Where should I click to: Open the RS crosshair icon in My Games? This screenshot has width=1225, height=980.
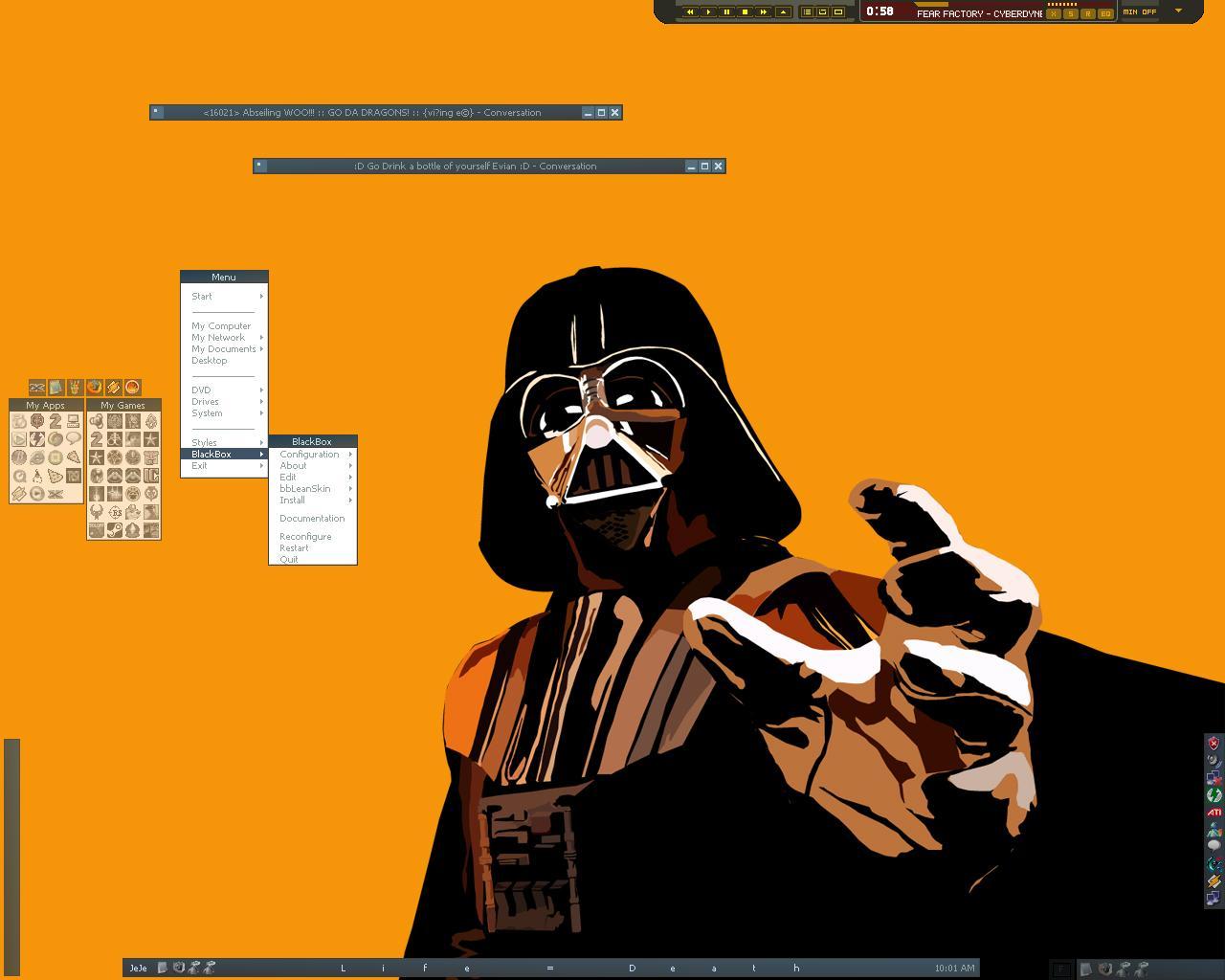point(115,513)
